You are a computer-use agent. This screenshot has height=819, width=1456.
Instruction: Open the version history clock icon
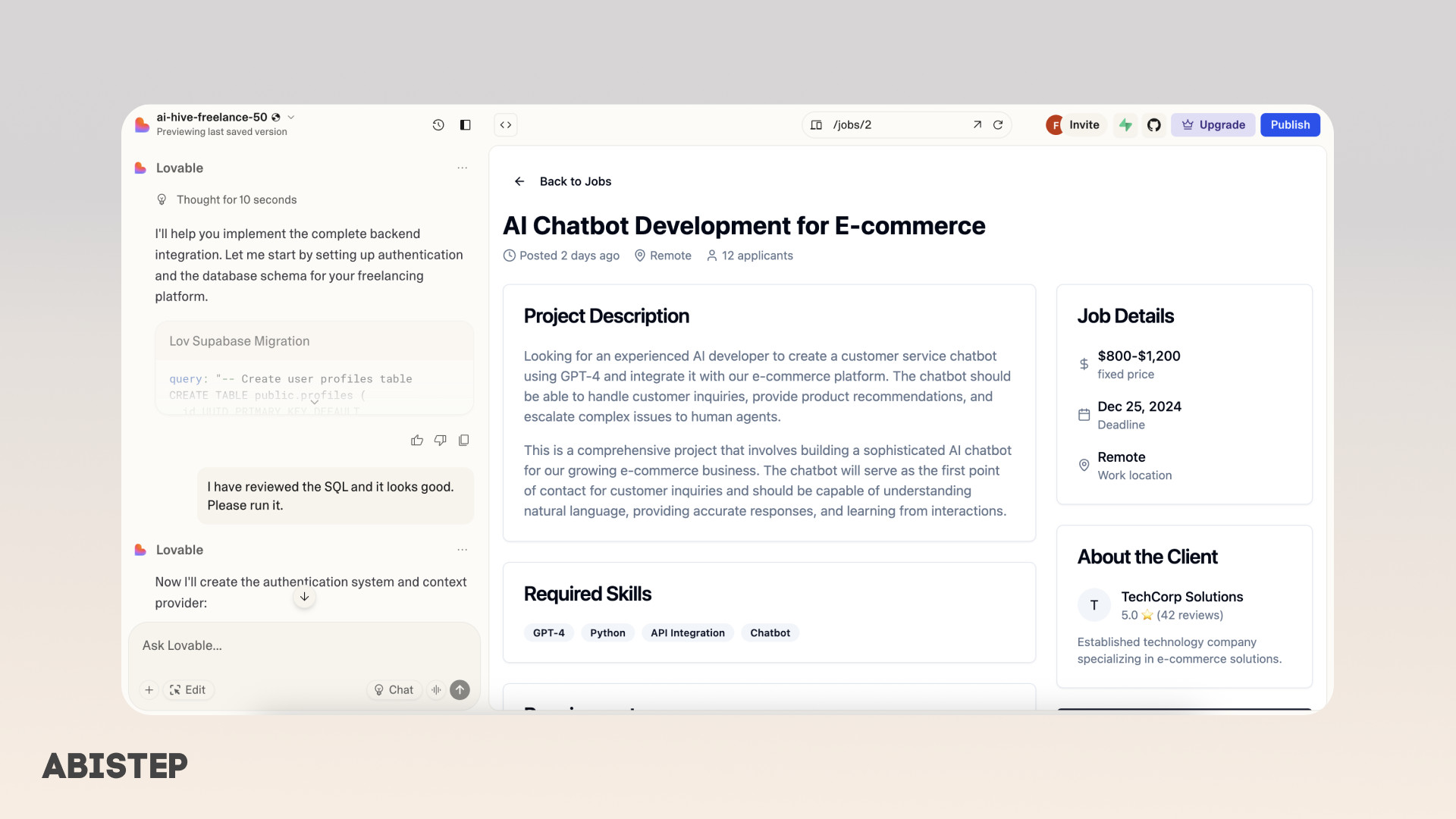coord(438,125)
